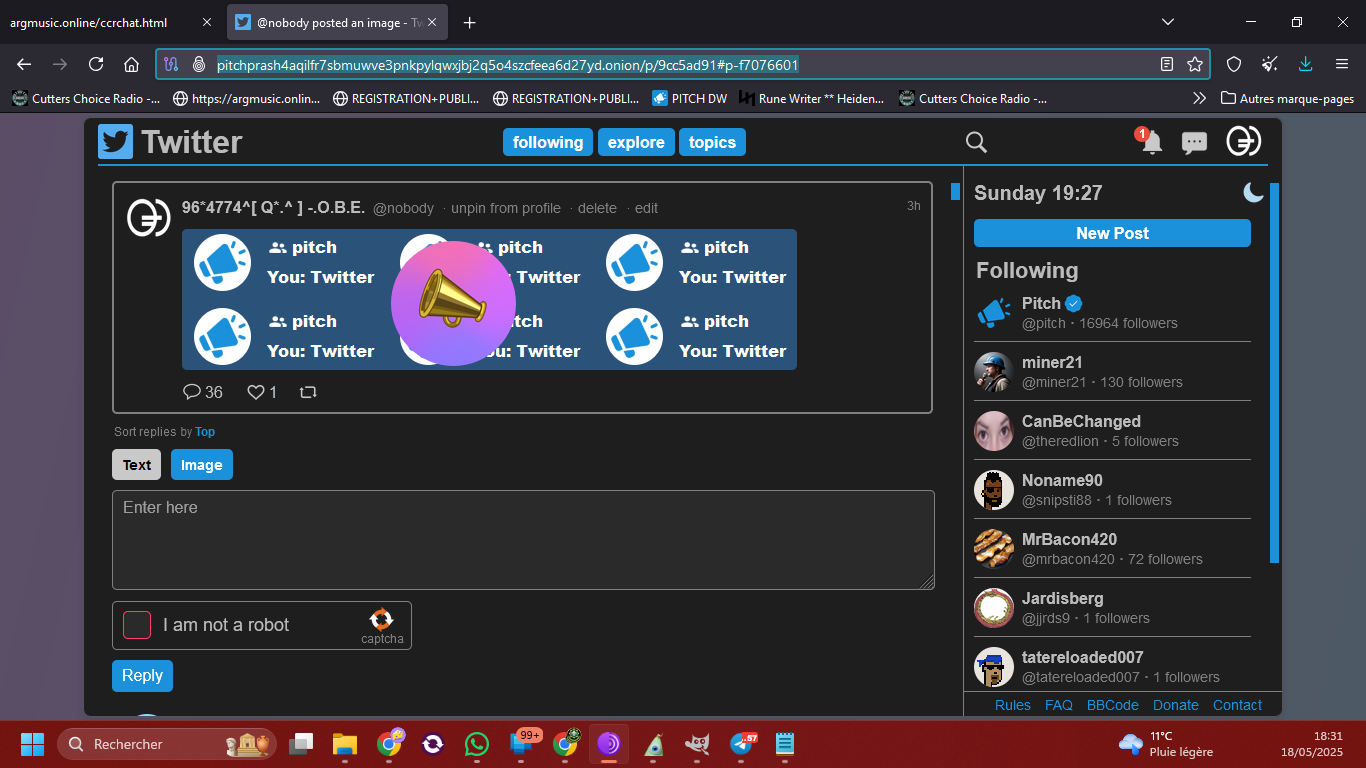The image size is (1366, 768).
Task: Click unpin from profile link
Action: pyautogui.click(x=506, y=208)
